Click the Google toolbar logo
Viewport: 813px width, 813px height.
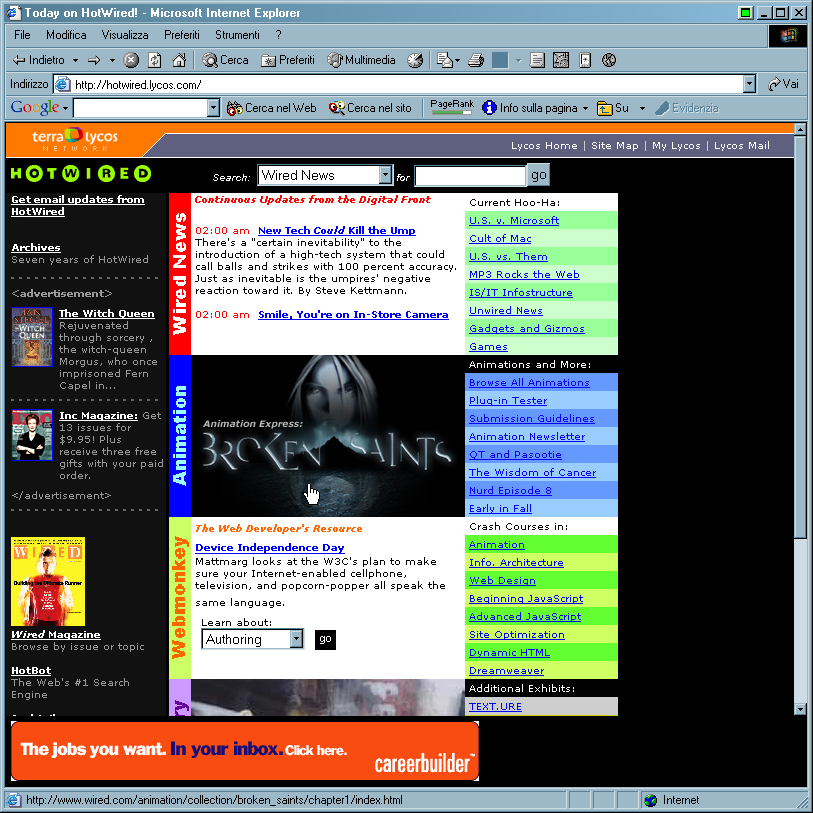(x=35, y=107)
